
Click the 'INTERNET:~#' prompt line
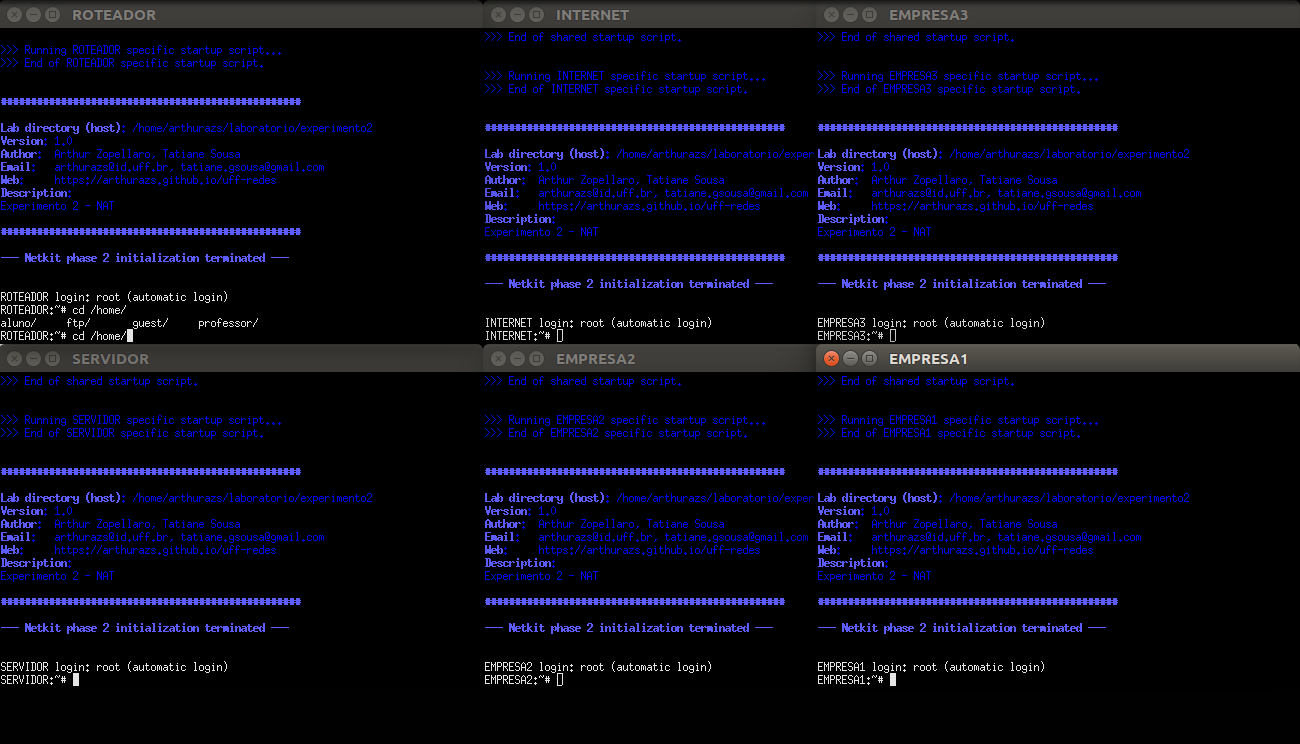[524, 336]
